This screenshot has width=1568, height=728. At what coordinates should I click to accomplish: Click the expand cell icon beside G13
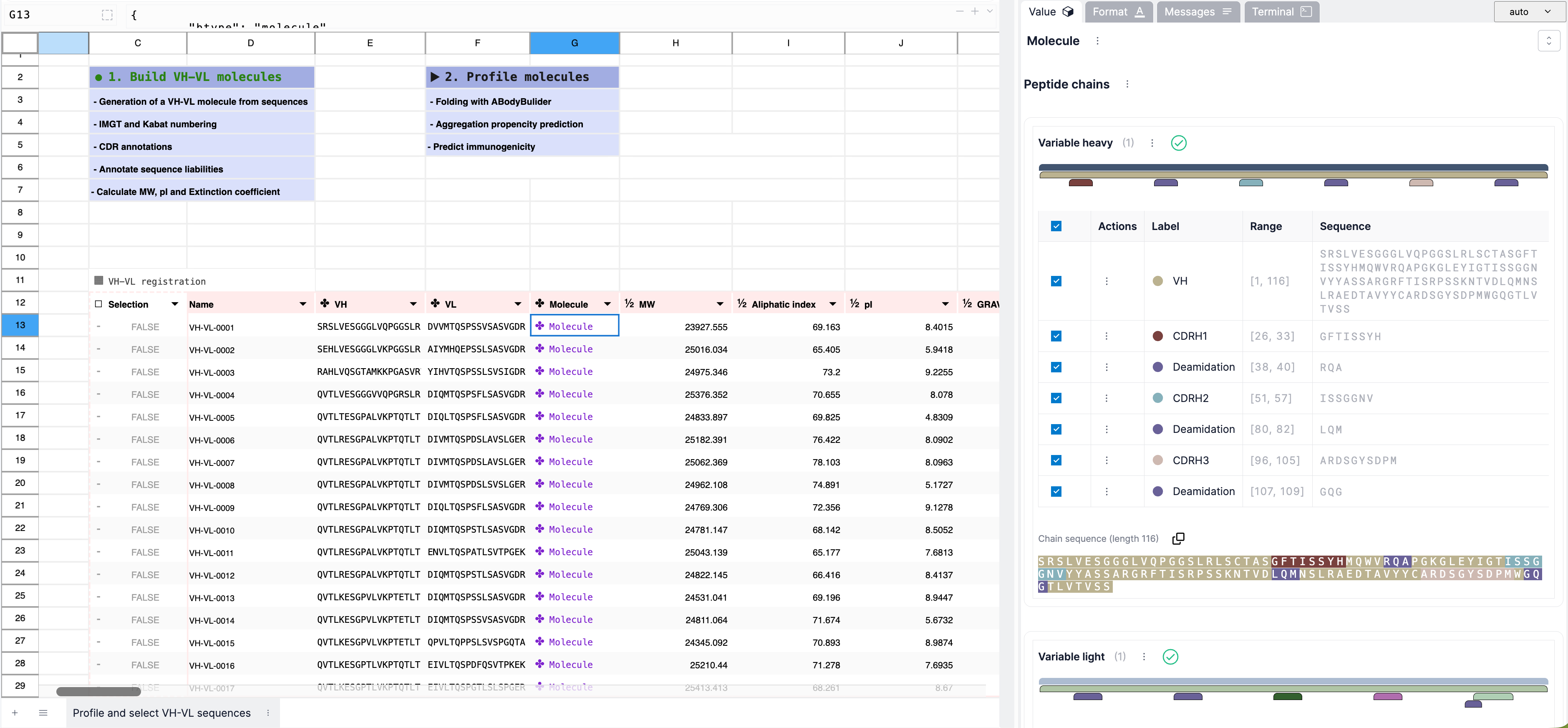coord(107,15)
